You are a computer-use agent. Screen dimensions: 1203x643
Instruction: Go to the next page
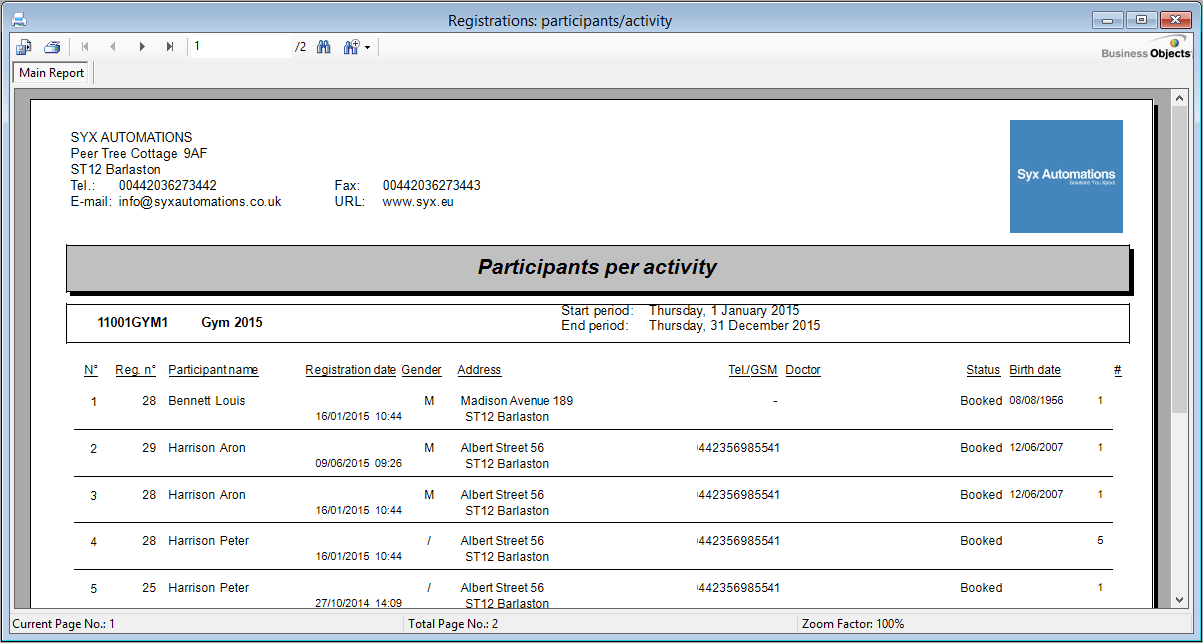click(x=142, y=47)
